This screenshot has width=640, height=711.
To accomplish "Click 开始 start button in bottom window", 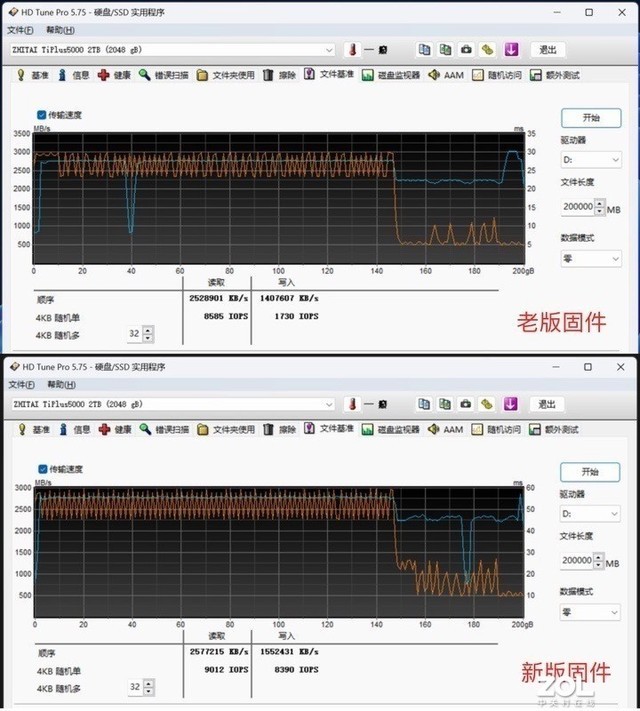I will pyautogui.click(x=590, y=472).
